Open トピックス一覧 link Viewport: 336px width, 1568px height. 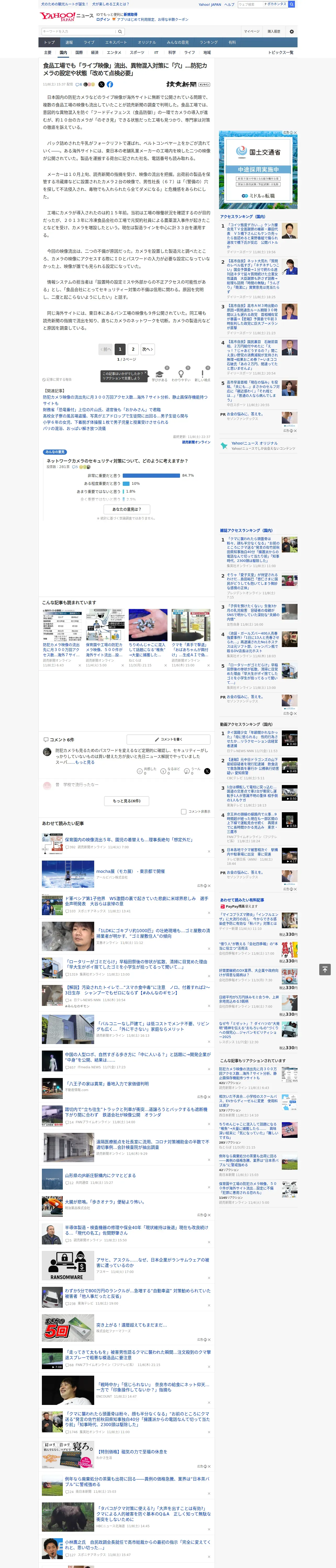click(281, 52)
